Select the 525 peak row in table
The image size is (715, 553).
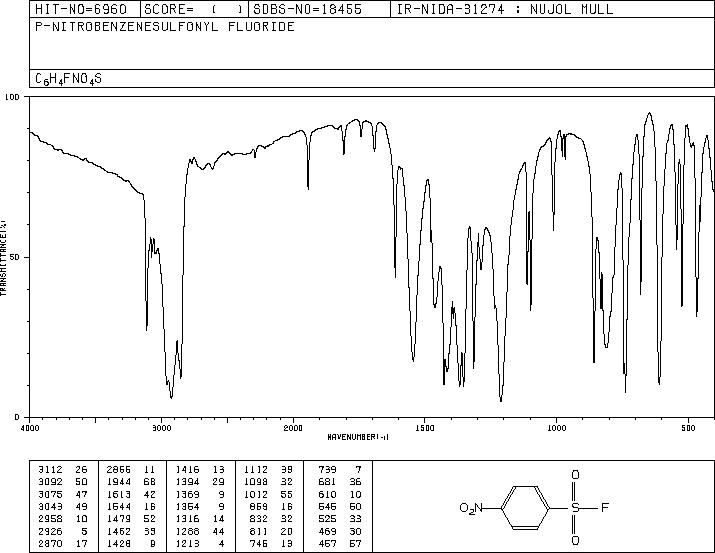tap(340, 519)
